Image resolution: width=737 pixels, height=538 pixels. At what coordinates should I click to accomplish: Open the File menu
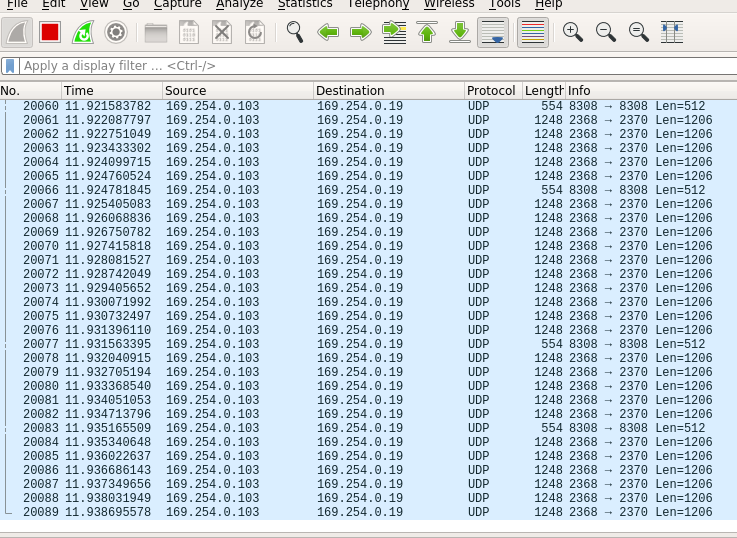click(x=17, y=4)
